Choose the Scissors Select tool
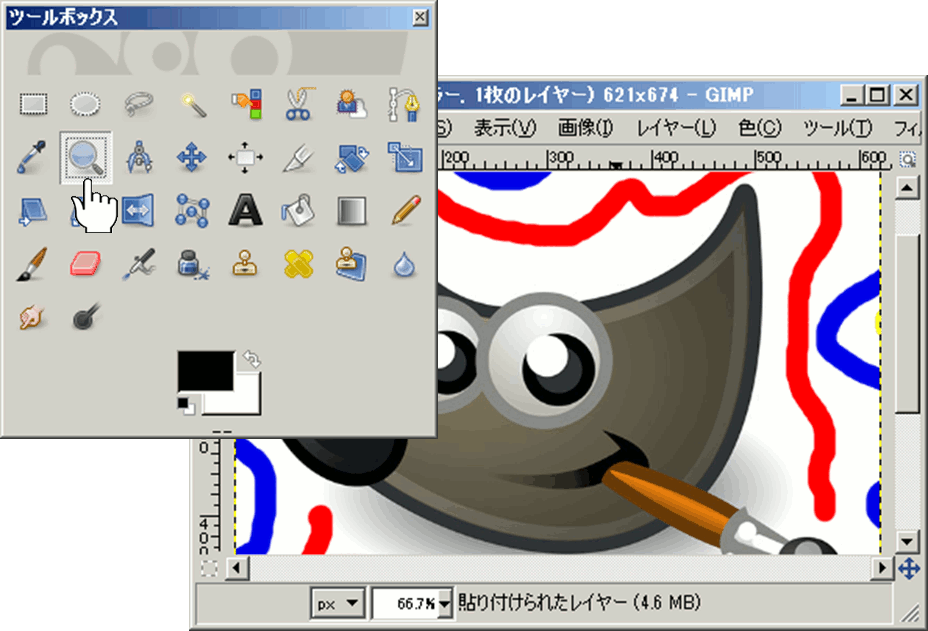The width and height of the screenshot is (928, 631). click(x=297, y=102)
